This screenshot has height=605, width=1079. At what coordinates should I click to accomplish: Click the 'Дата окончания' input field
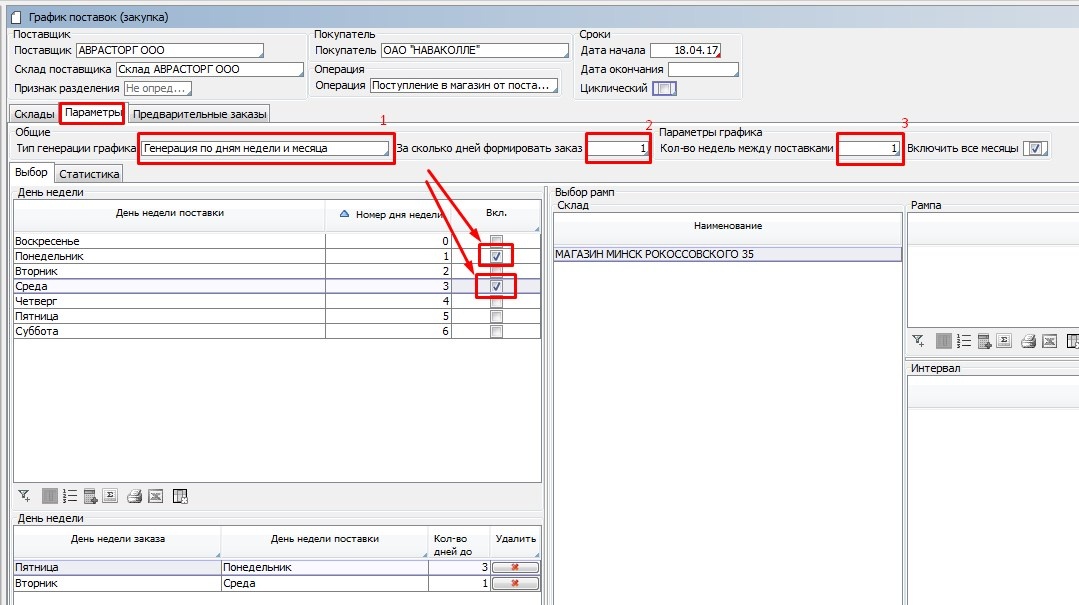tap(702, 69)
